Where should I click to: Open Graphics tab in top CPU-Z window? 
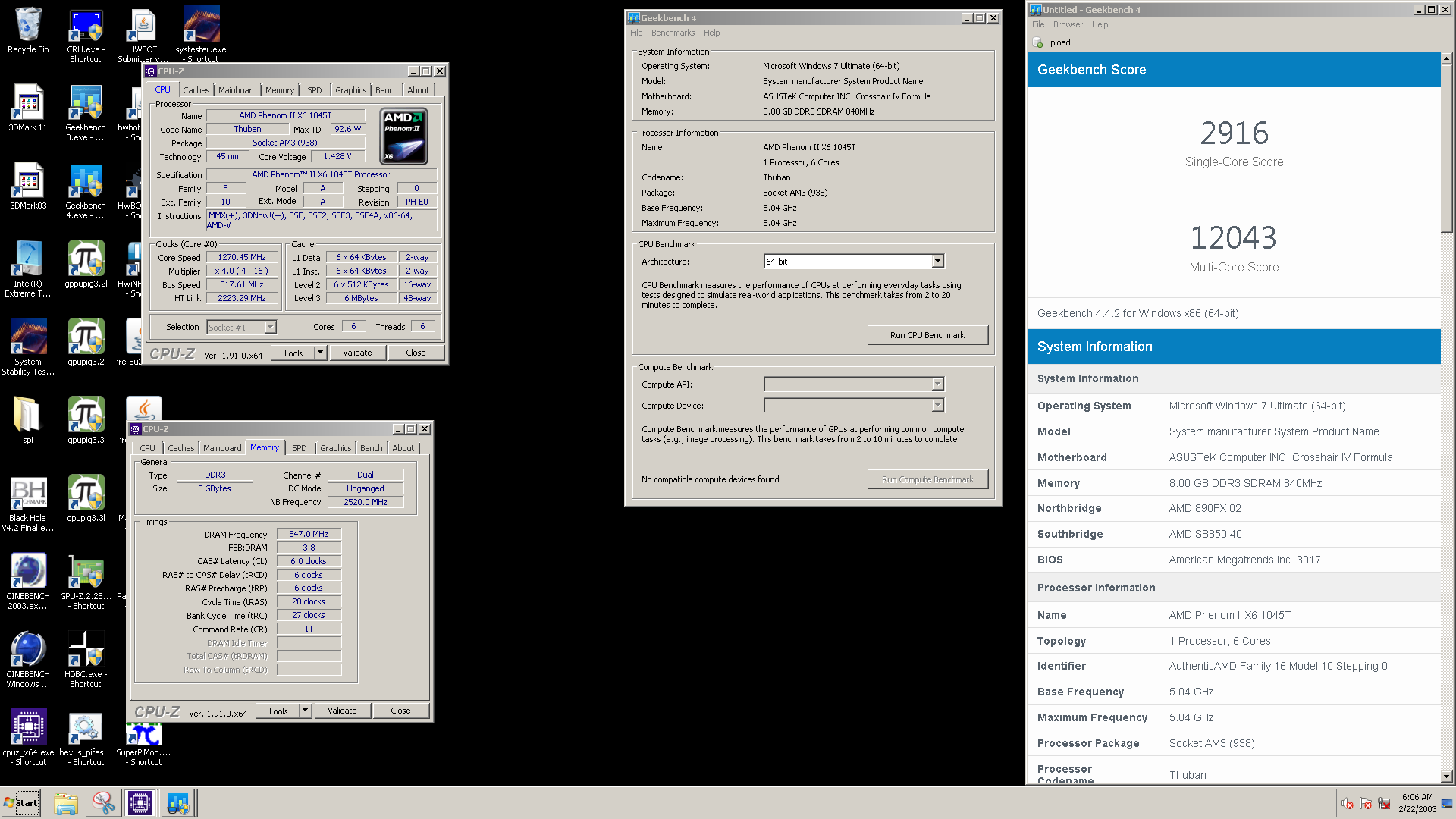[x=351, y=90]
